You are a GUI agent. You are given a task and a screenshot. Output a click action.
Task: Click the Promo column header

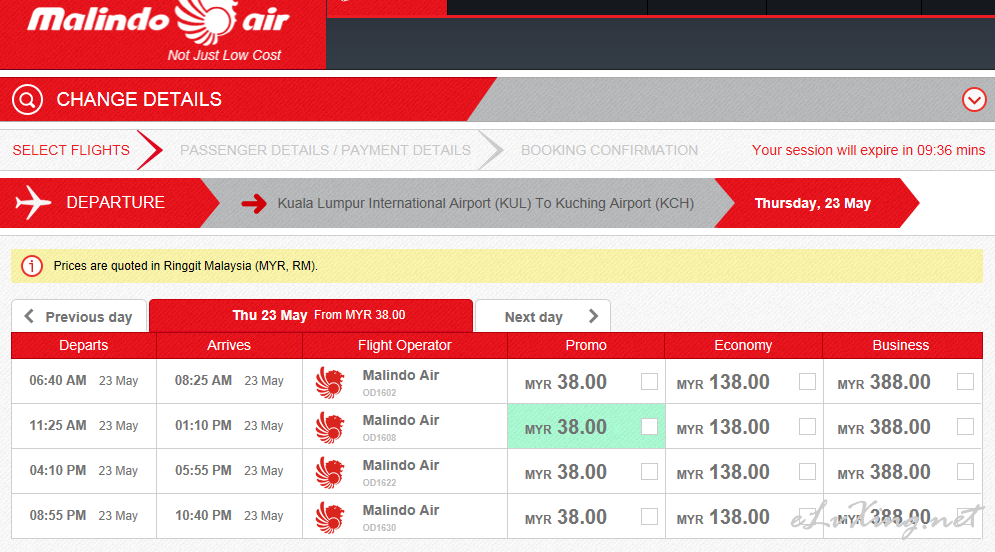pyautogui.click(x=586, y=345)
